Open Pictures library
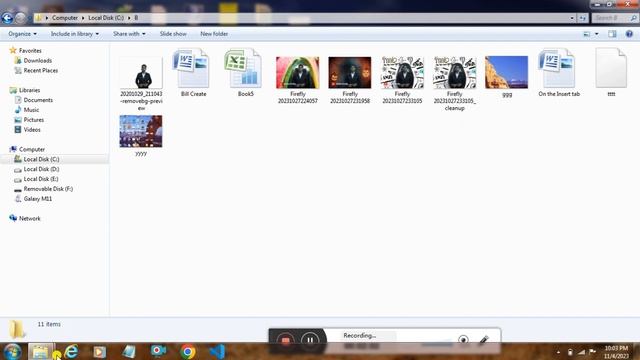Screen dimensions: 640x360 click(33, 120)
